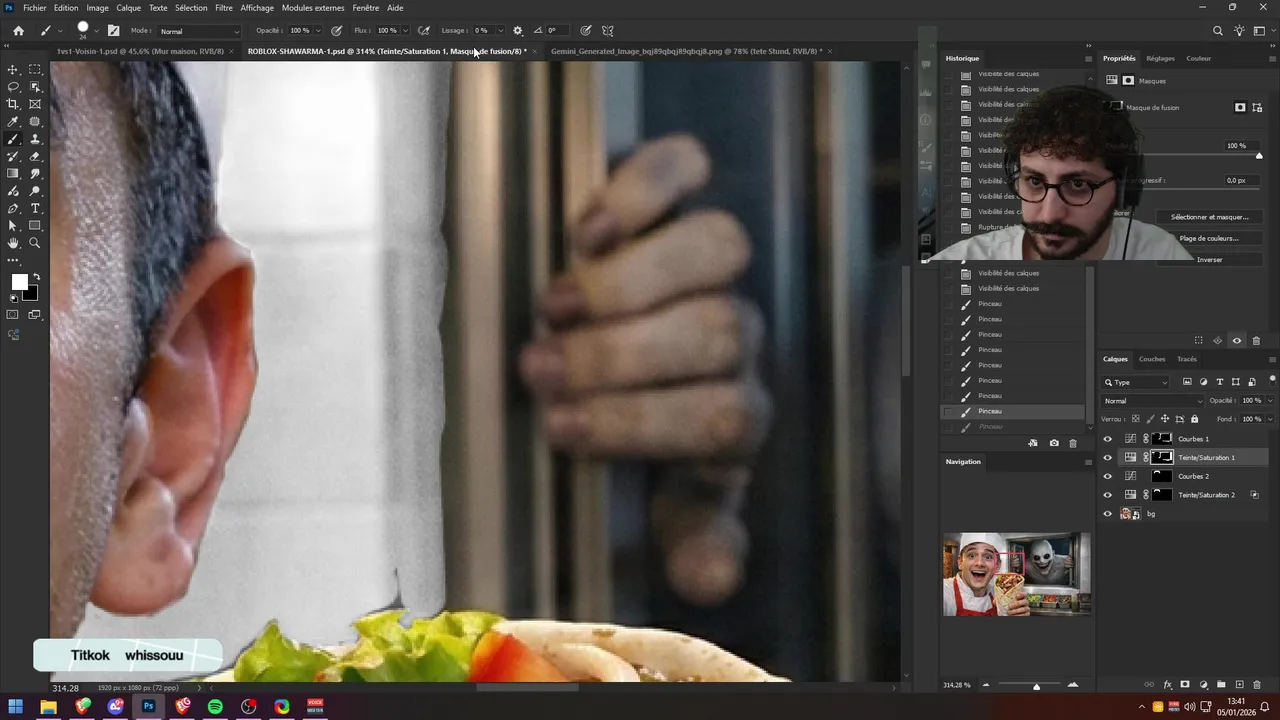The image size is (1280, 720).
Task: Select the Rectangle shape tool
Action: (x=35, y=226)
